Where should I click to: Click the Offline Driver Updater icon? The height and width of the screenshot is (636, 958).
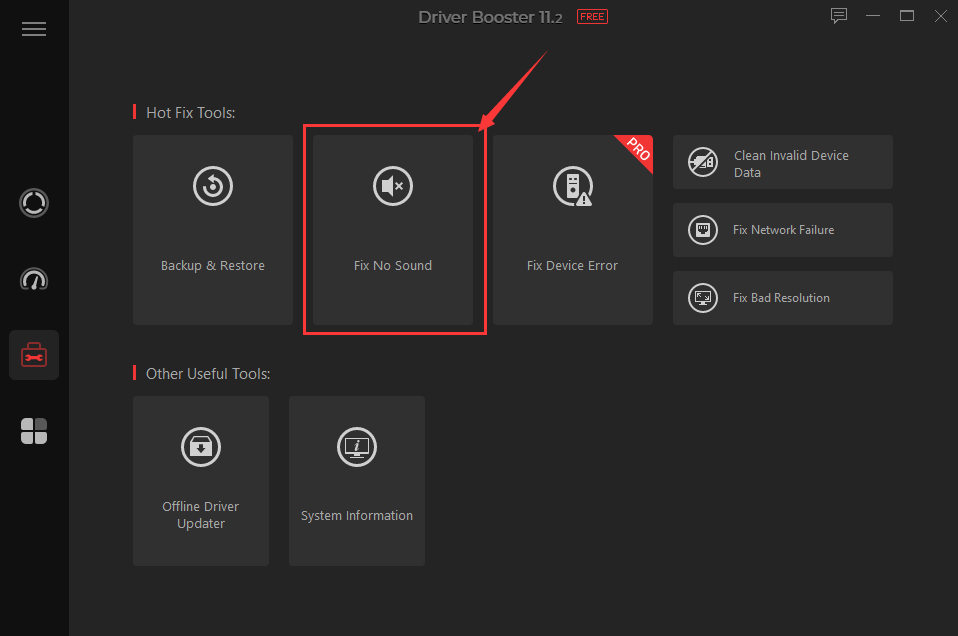200,447
